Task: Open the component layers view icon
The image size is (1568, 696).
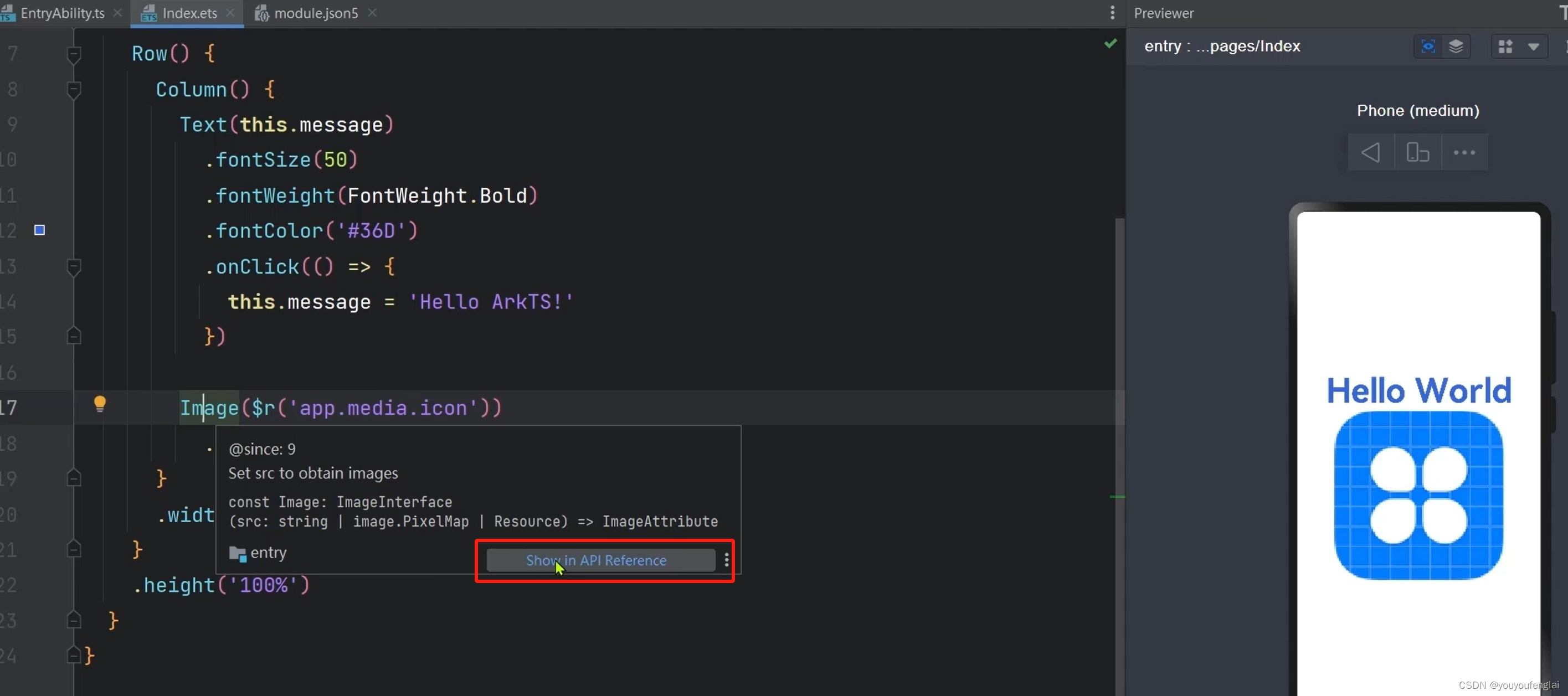Action: point(1456,47)
